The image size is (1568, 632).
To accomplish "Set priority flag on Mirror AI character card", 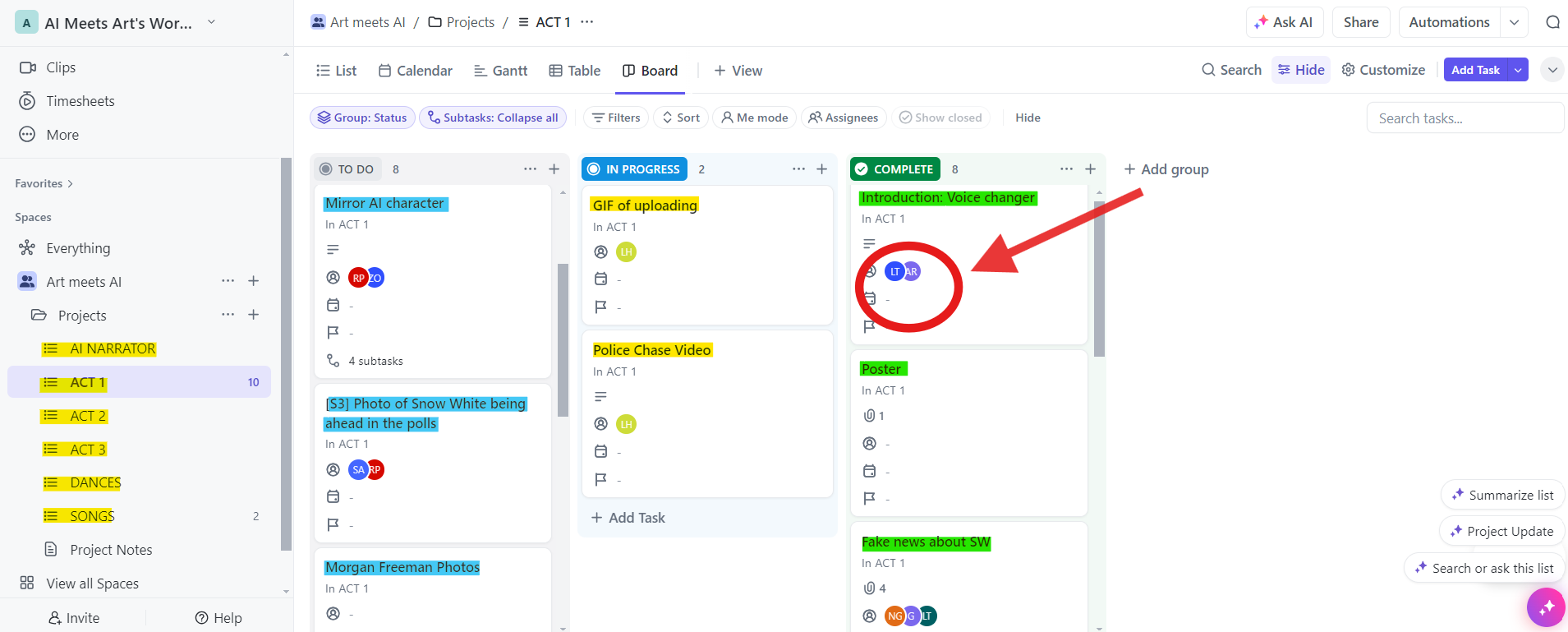I will click(x=333, y=333).
